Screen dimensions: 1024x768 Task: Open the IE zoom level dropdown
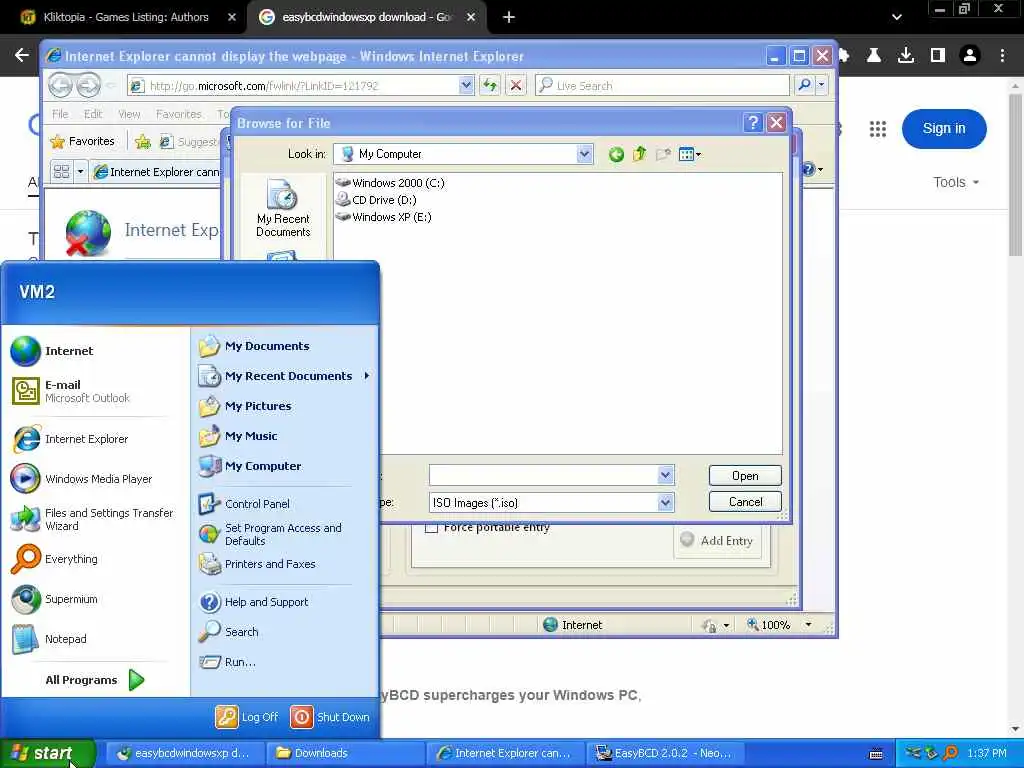coord(808,624)
